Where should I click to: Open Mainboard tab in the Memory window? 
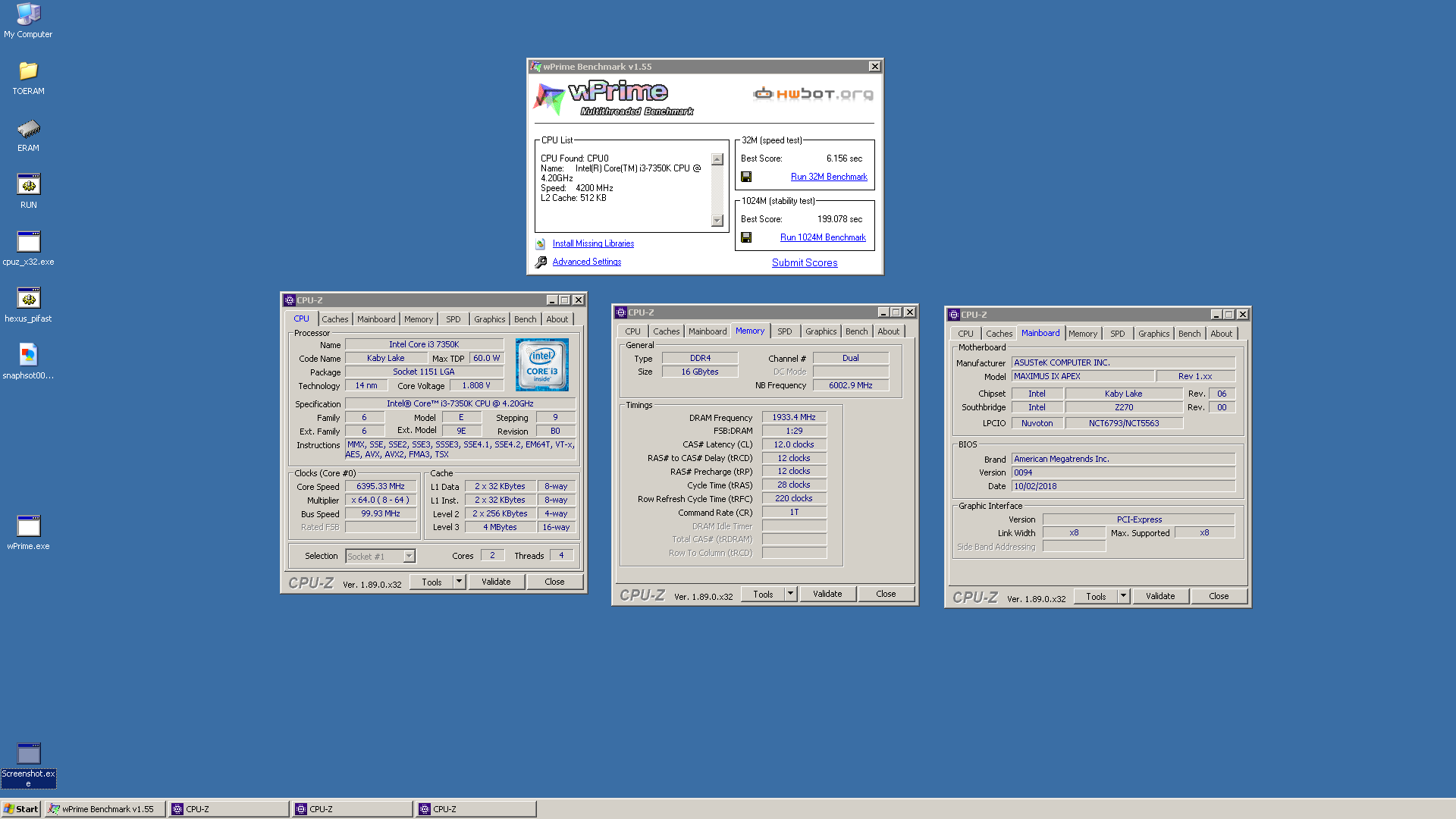click(708, 331)
